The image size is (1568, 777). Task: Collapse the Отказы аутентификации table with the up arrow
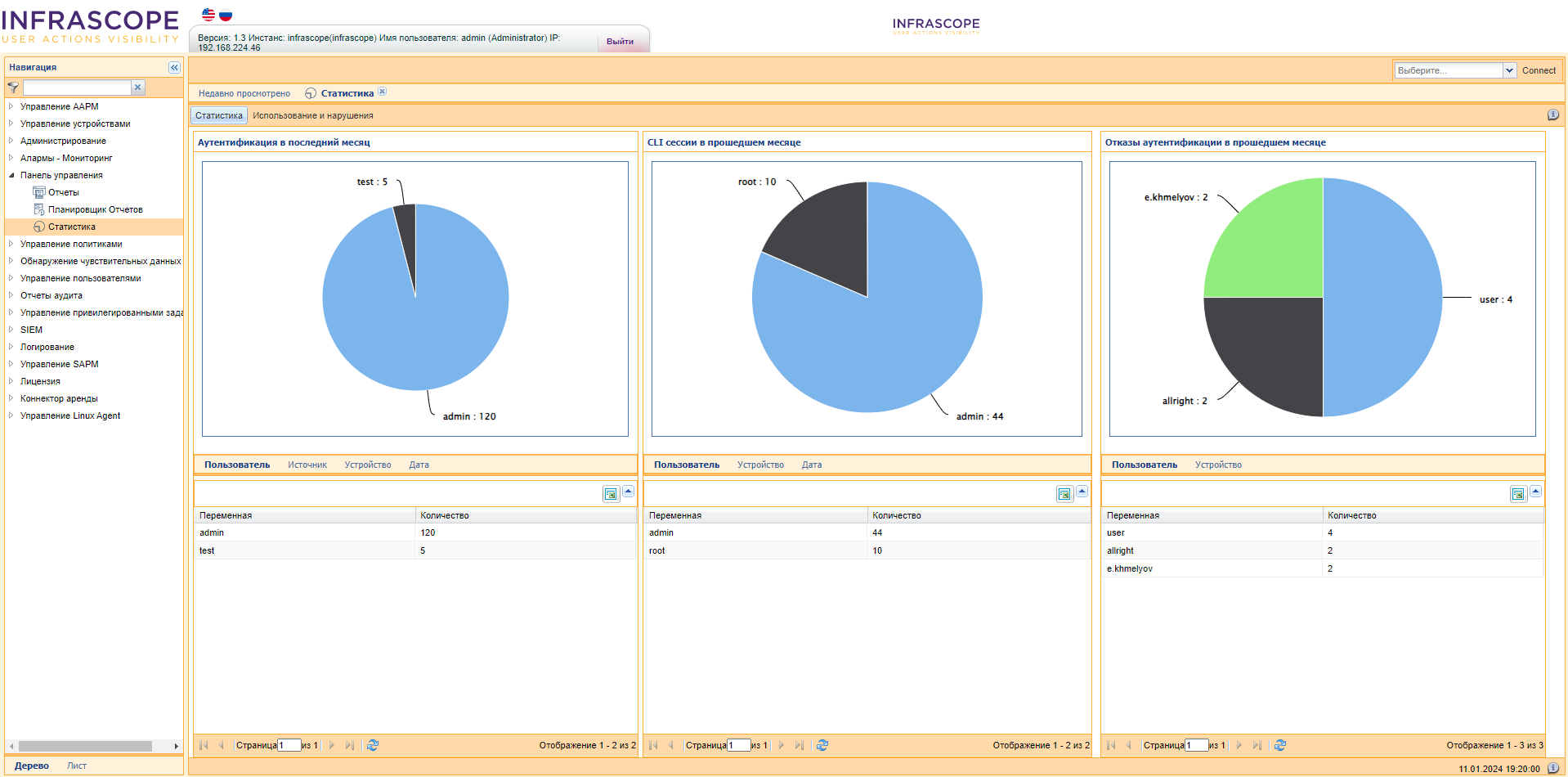(x=1536, y=492)
